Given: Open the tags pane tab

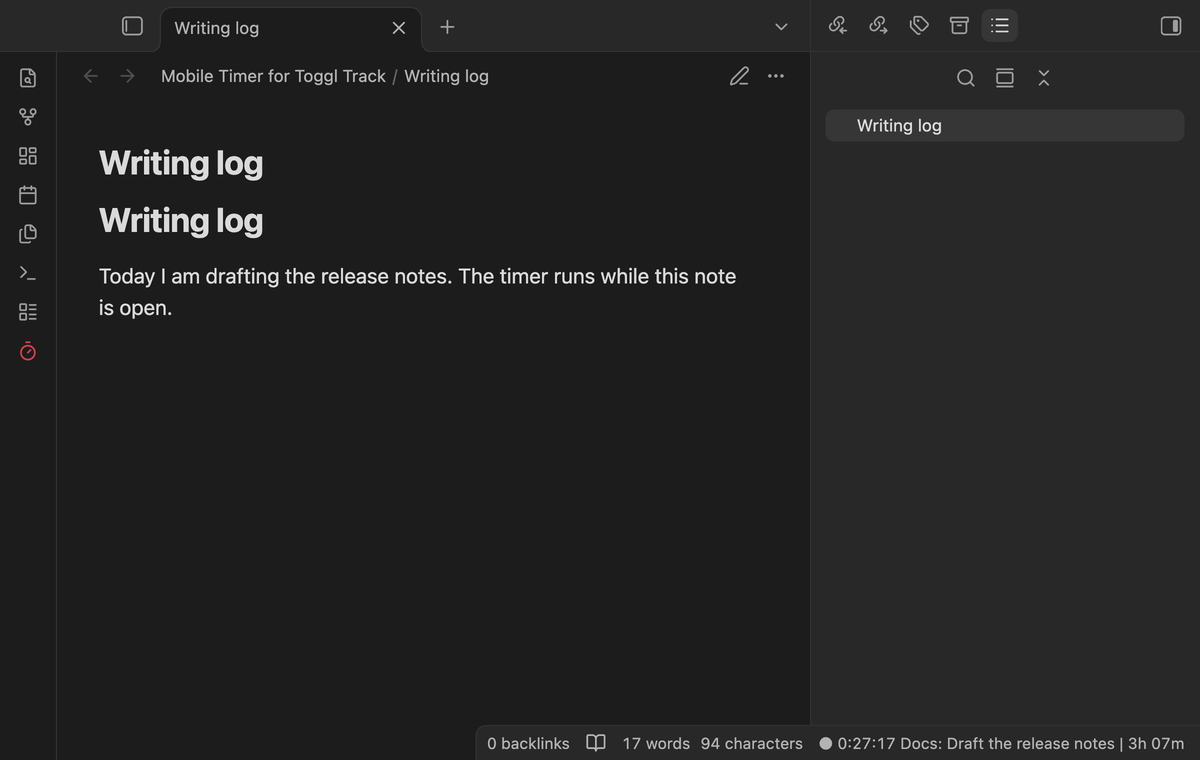Looking at the screenshot, I should (x=919, y=26).
